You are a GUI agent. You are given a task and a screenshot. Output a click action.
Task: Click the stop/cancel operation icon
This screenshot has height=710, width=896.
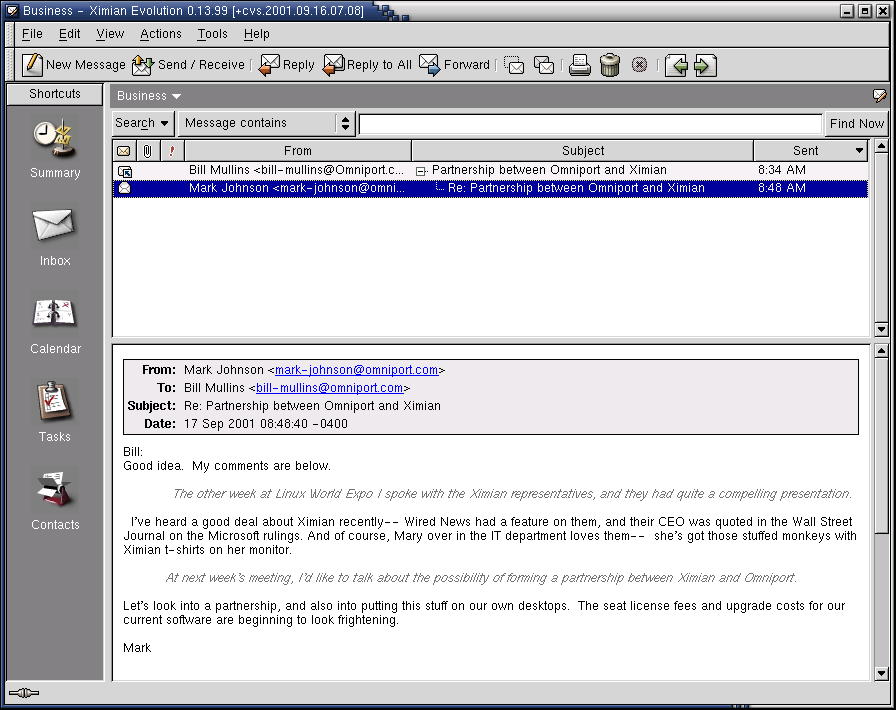click(x=639, y=65)
